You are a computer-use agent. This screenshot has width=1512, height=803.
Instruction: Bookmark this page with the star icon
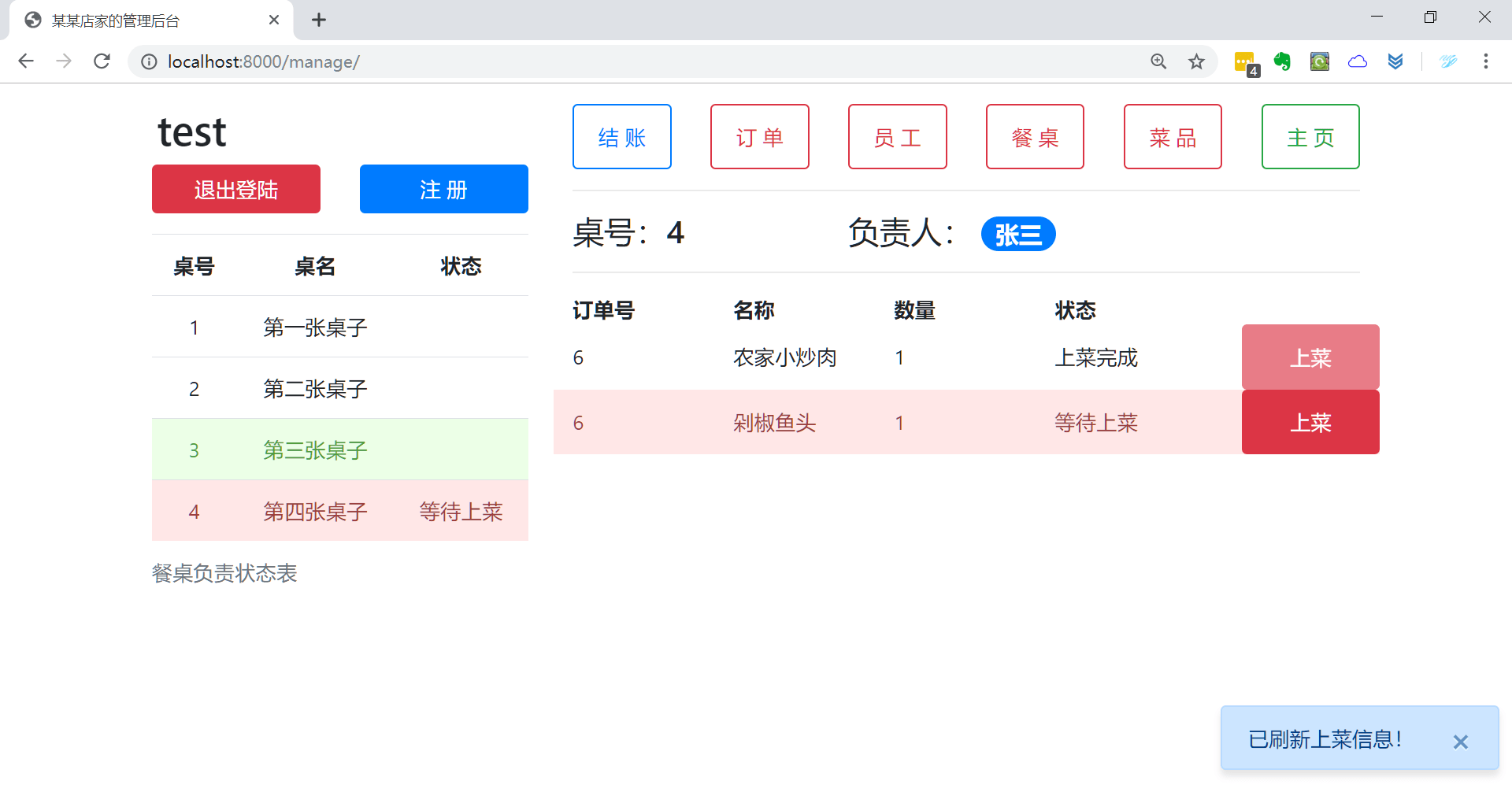click(x=1196, y=61)
